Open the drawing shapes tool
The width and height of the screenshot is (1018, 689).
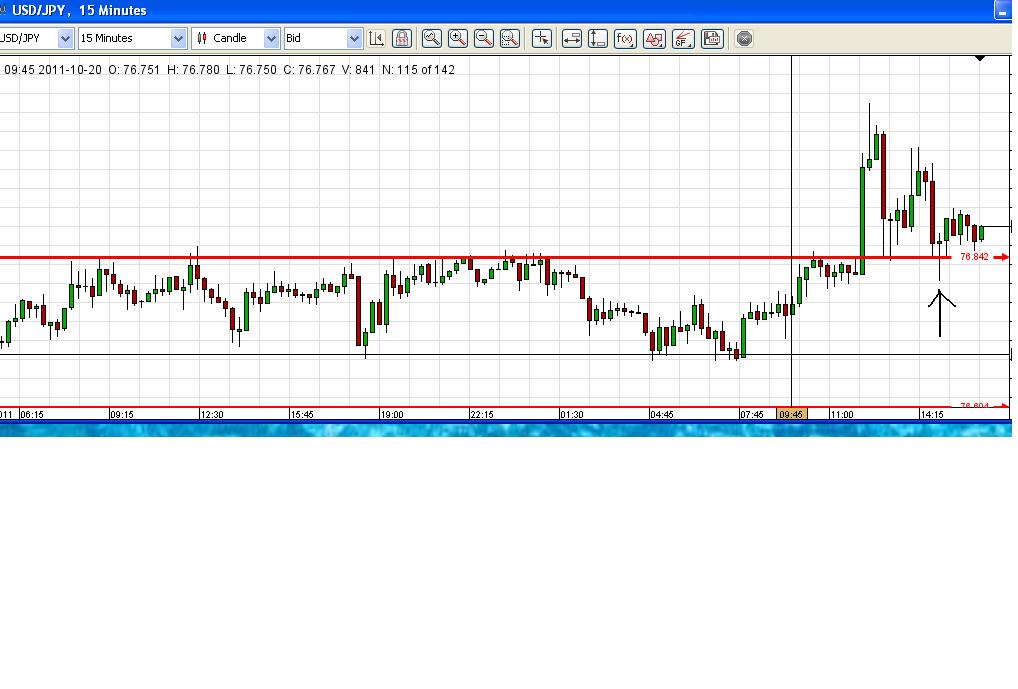point(654,38)
